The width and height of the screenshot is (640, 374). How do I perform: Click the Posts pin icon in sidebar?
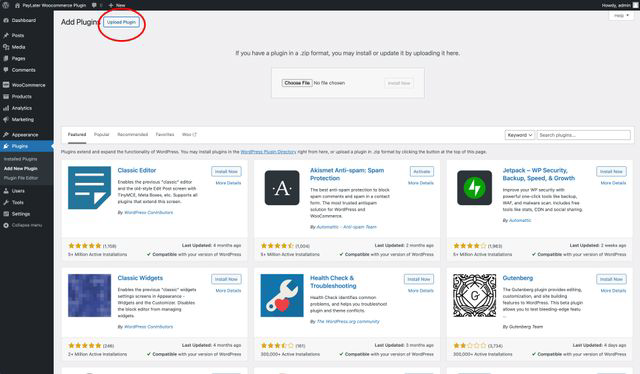(6, 36)
